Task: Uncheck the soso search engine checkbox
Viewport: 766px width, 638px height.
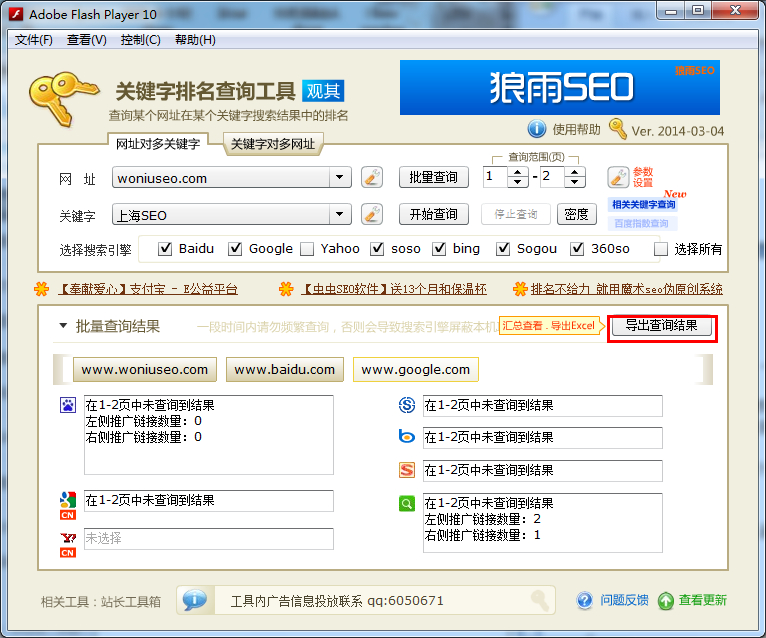Action: (x=377, y=249)
